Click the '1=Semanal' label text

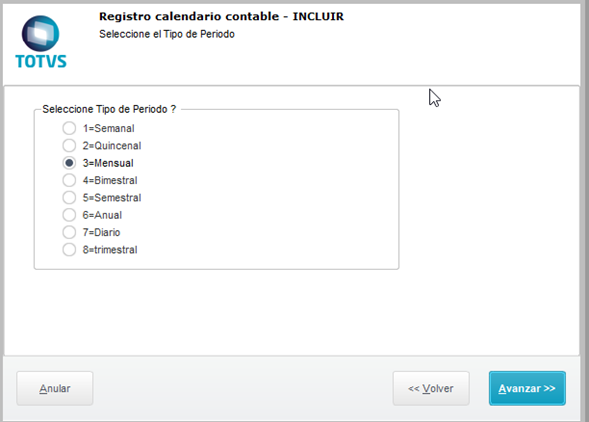click(109, 128)
